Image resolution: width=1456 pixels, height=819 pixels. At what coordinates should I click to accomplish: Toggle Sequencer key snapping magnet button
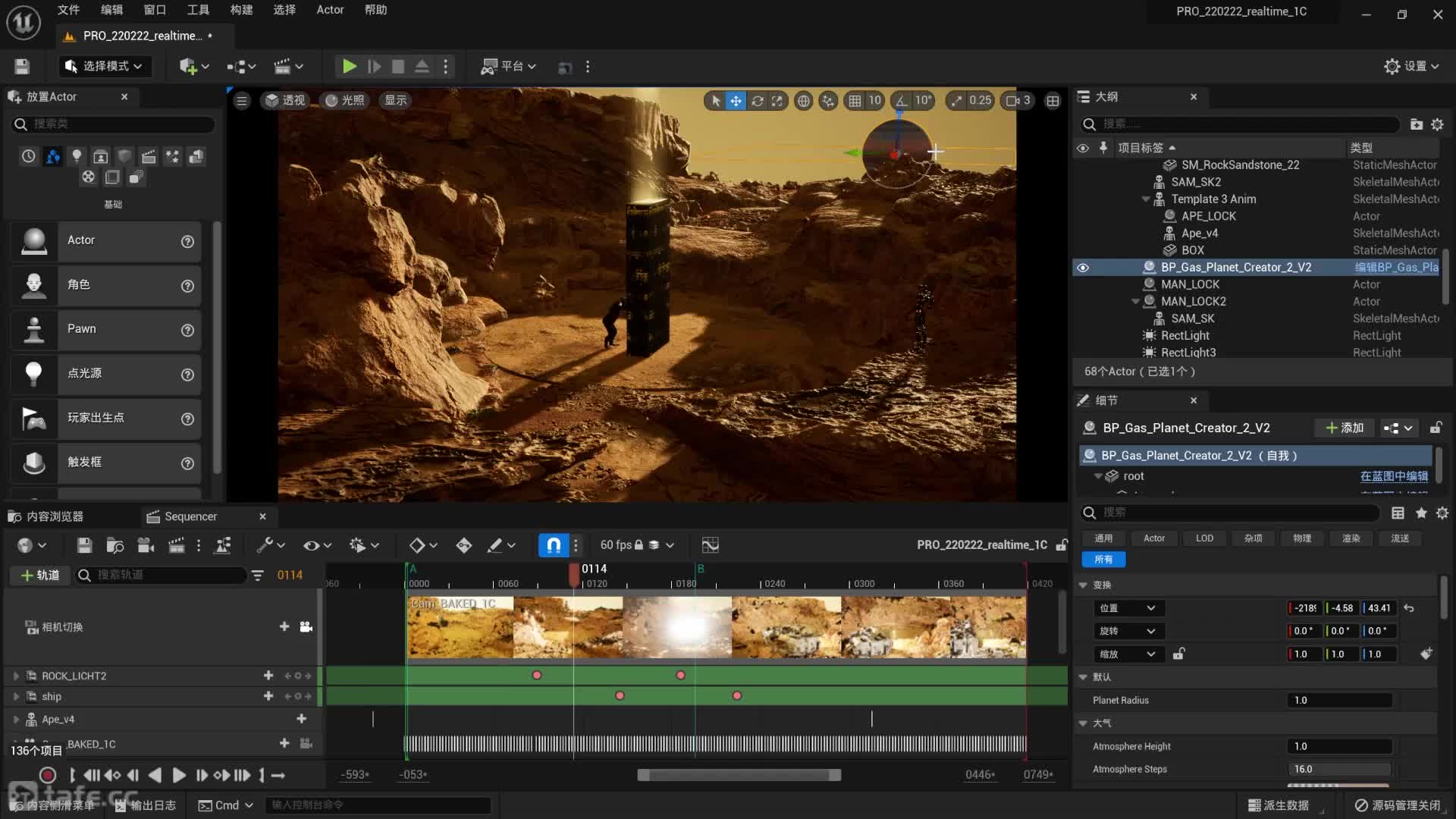pyautogui.click(x=554, y=545)
